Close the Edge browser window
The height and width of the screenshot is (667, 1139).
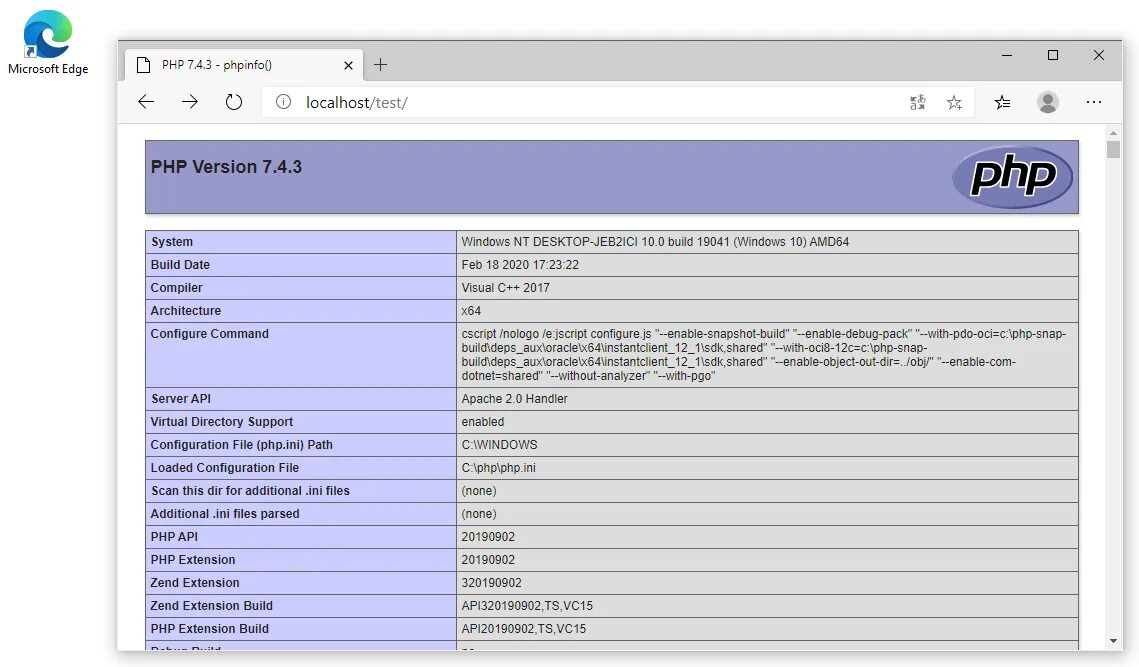[x=1098, y=55]
